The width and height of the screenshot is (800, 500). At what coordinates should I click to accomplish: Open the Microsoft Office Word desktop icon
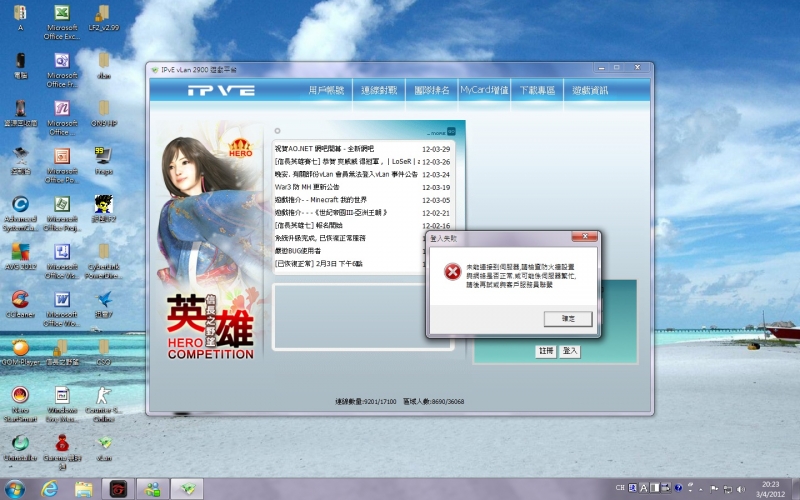pos(62,309)
